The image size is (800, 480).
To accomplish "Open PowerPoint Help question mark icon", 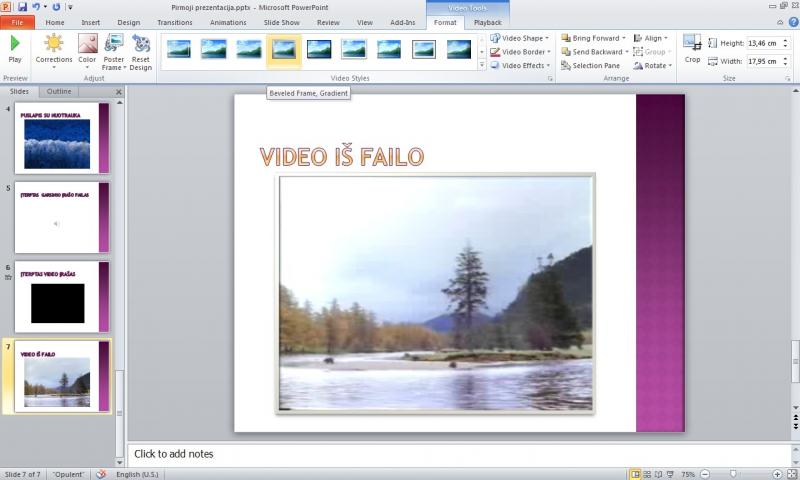I will point(793,22).
